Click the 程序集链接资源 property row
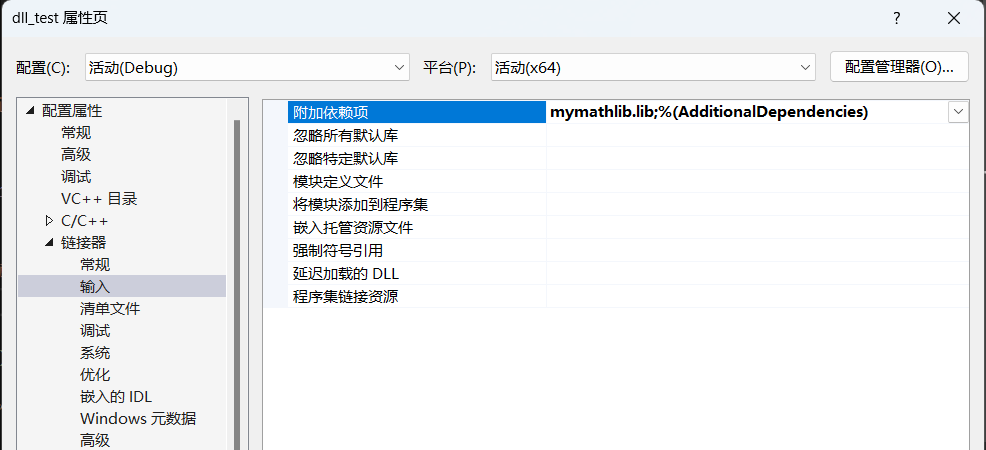 [x=628, y=296]
